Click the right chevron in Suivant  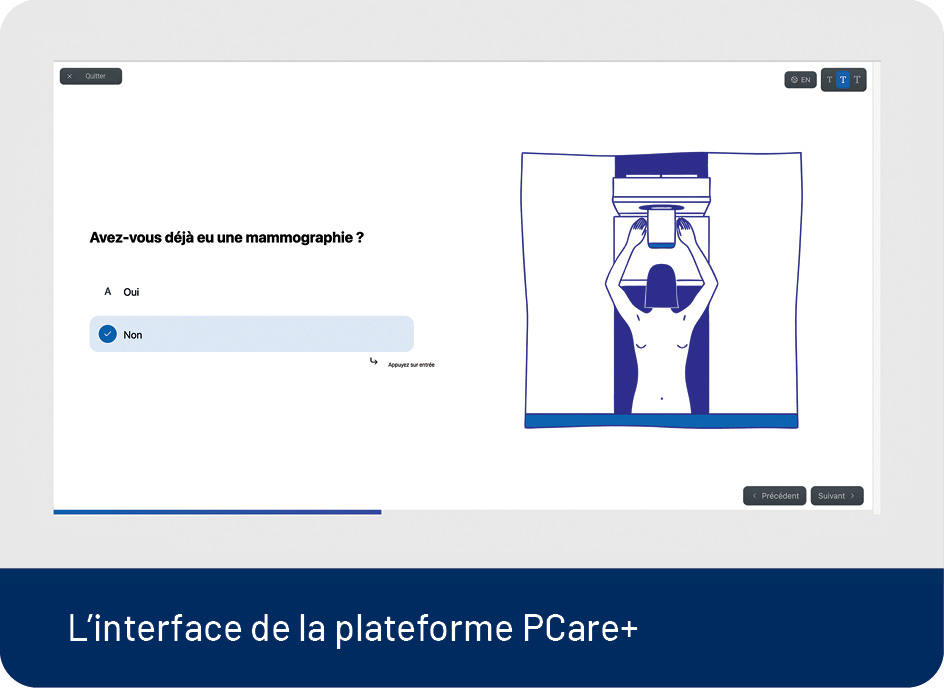[852, 496]
